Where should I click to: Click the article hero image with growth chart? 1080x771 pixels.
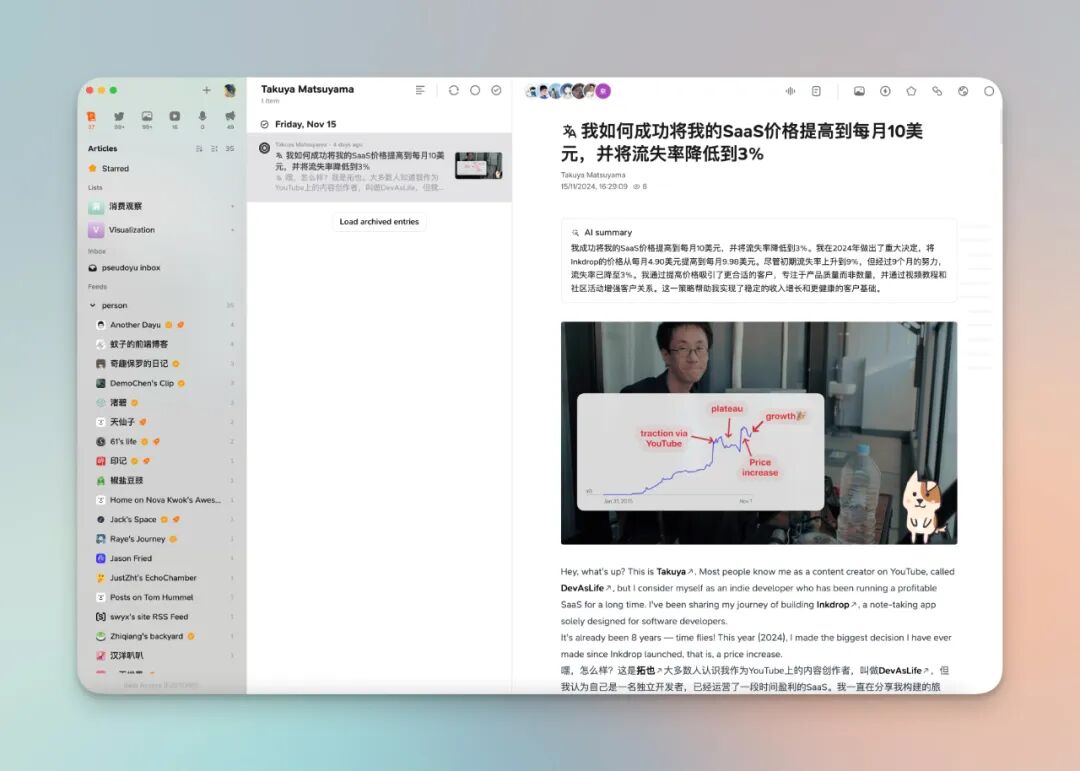click(x=759, y=433)
